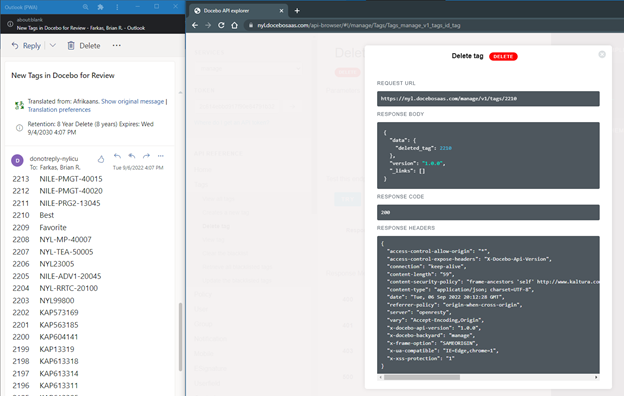The width and height of the screenshot is (624, 396).
Task: Click the reply all icon in the message header
Action: pyautogui.click(x=132, y=156)
